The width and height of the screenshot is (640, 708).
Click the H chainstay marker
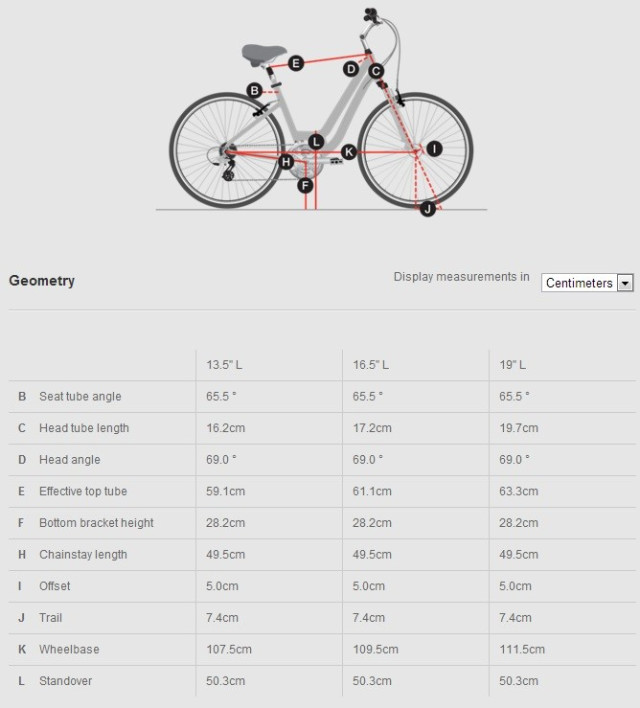click(286, 162)
